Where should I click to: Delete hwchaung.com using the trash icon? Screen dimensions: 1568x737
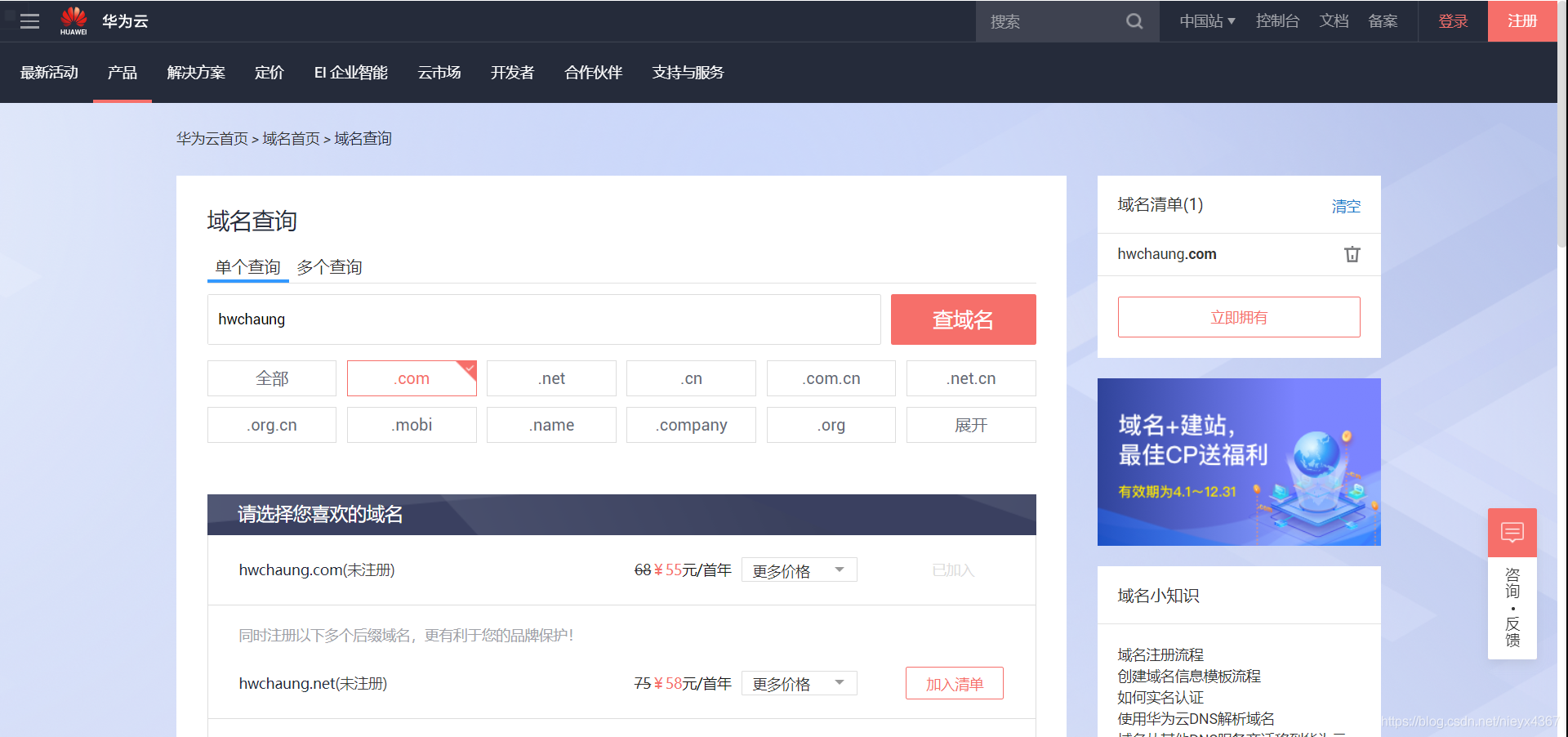pos(1352,254)
